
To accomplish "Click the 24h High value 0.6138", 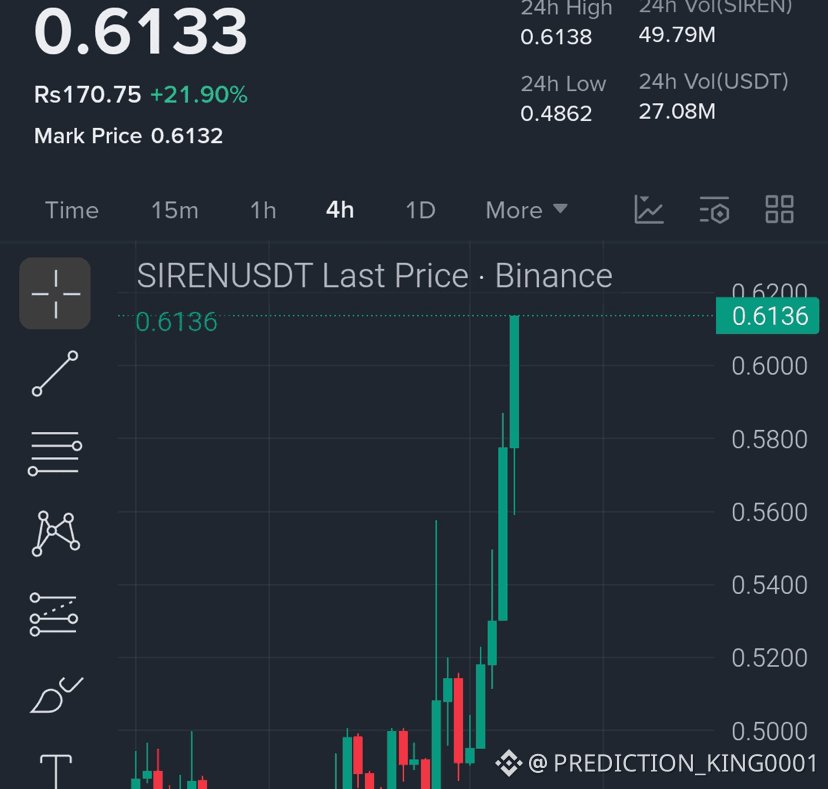I will click(556, 37).
